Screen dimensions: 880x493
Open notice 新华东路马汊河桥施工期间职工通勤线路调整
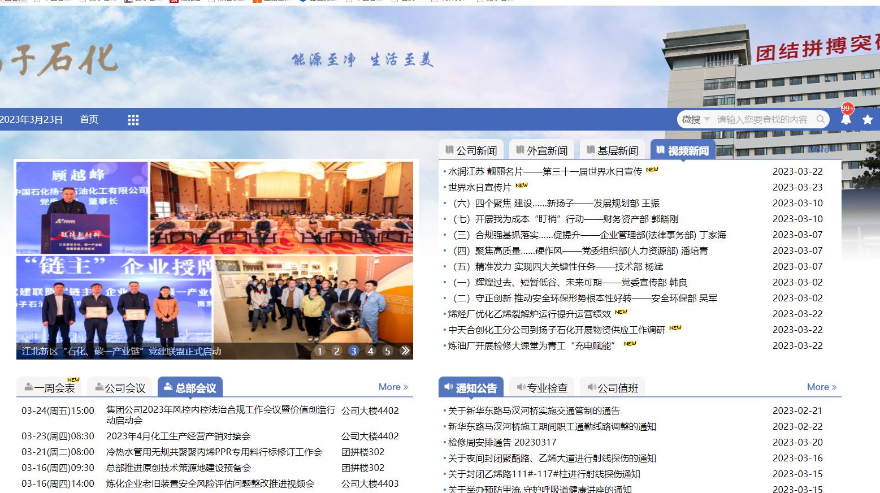pyautogui.click(x=552, y=426)
